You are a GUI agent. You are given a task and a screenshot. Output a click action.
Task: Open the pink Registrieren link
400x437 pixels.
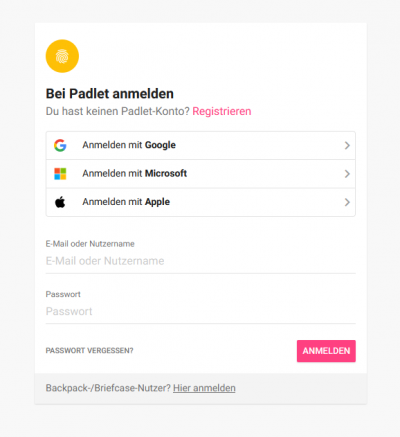point(222,111)
